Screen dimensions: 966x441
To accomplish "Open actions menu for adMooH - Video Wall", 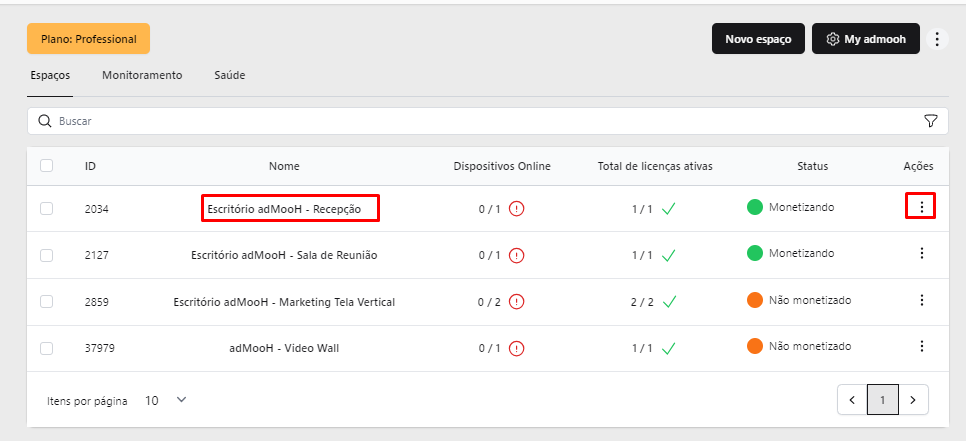I will 922,346.
